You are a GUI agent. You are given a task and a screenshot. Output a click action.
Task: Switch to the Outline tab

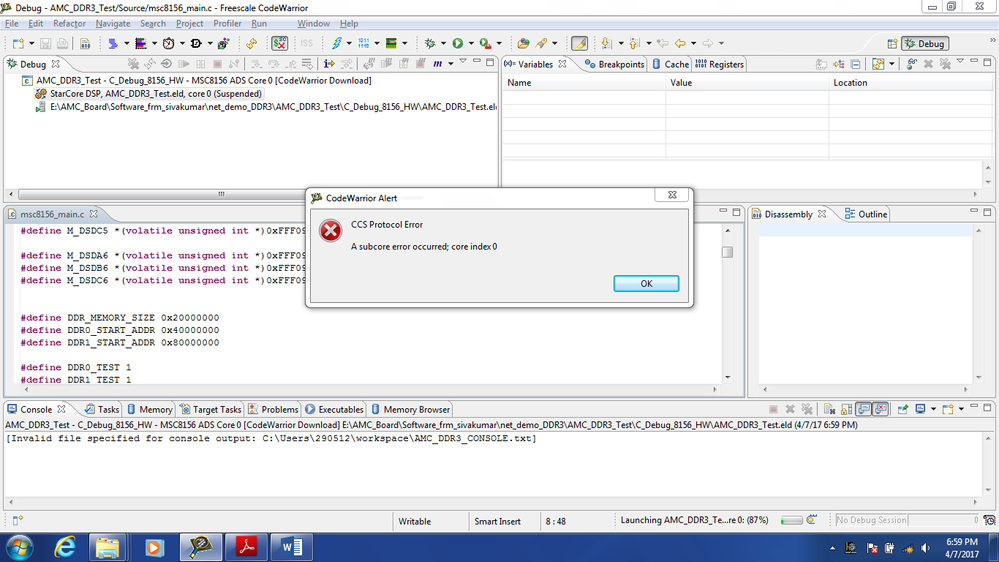pyautogui.click(x=866, y=214)
